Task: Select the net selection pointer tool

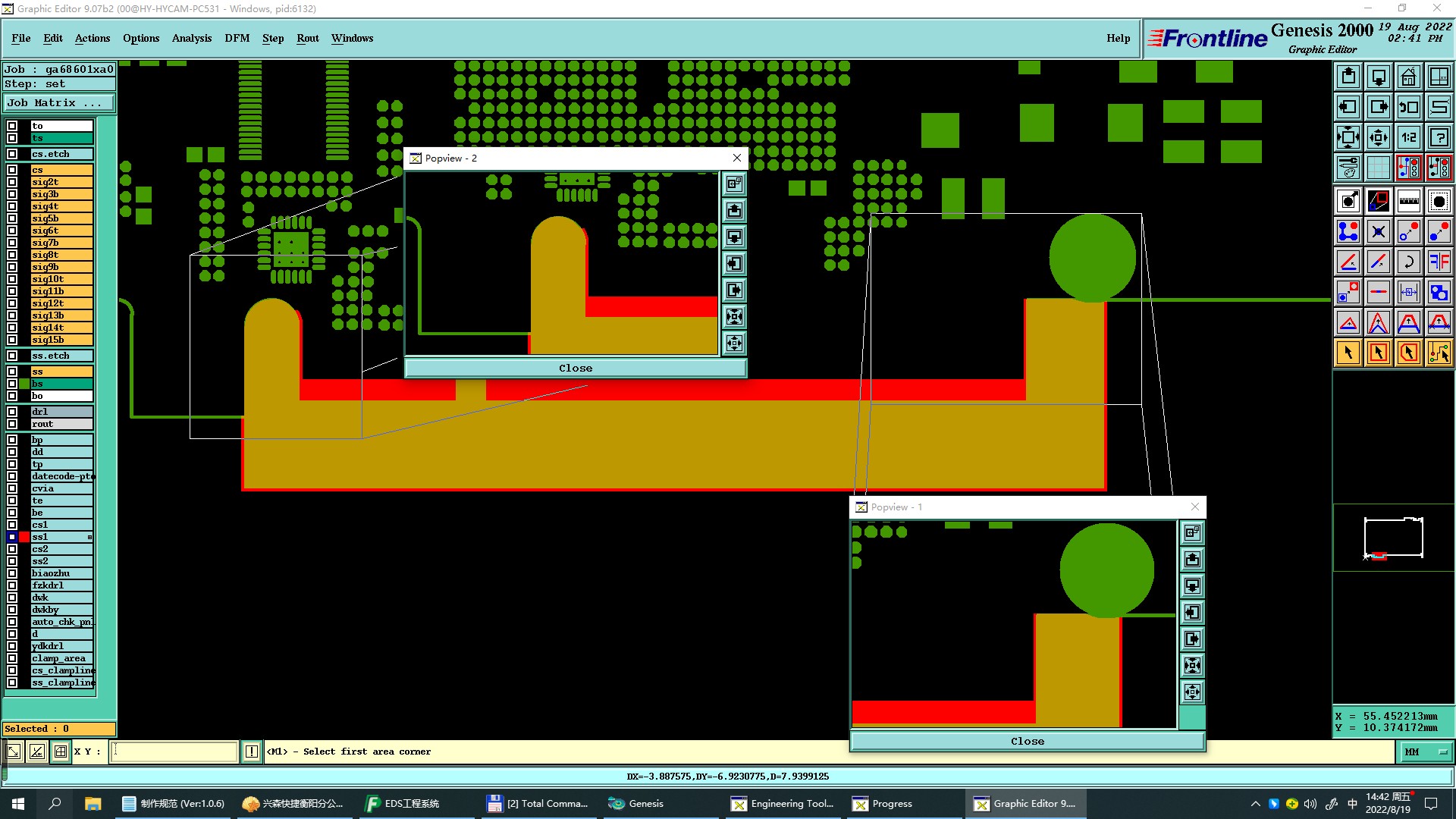Action: (1439, 353)
